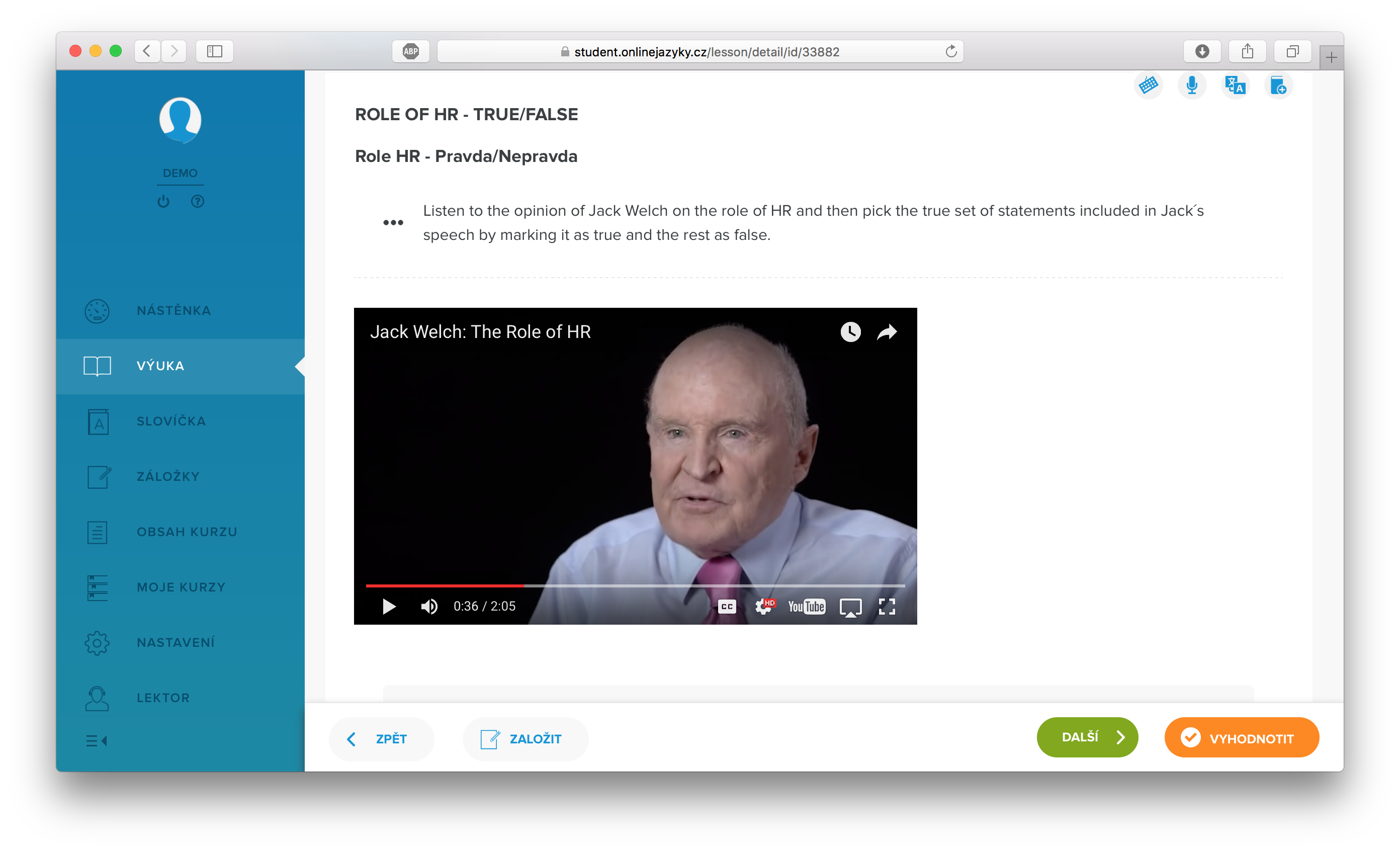Click the video progress bar timeline

click(x=635, y=585)
